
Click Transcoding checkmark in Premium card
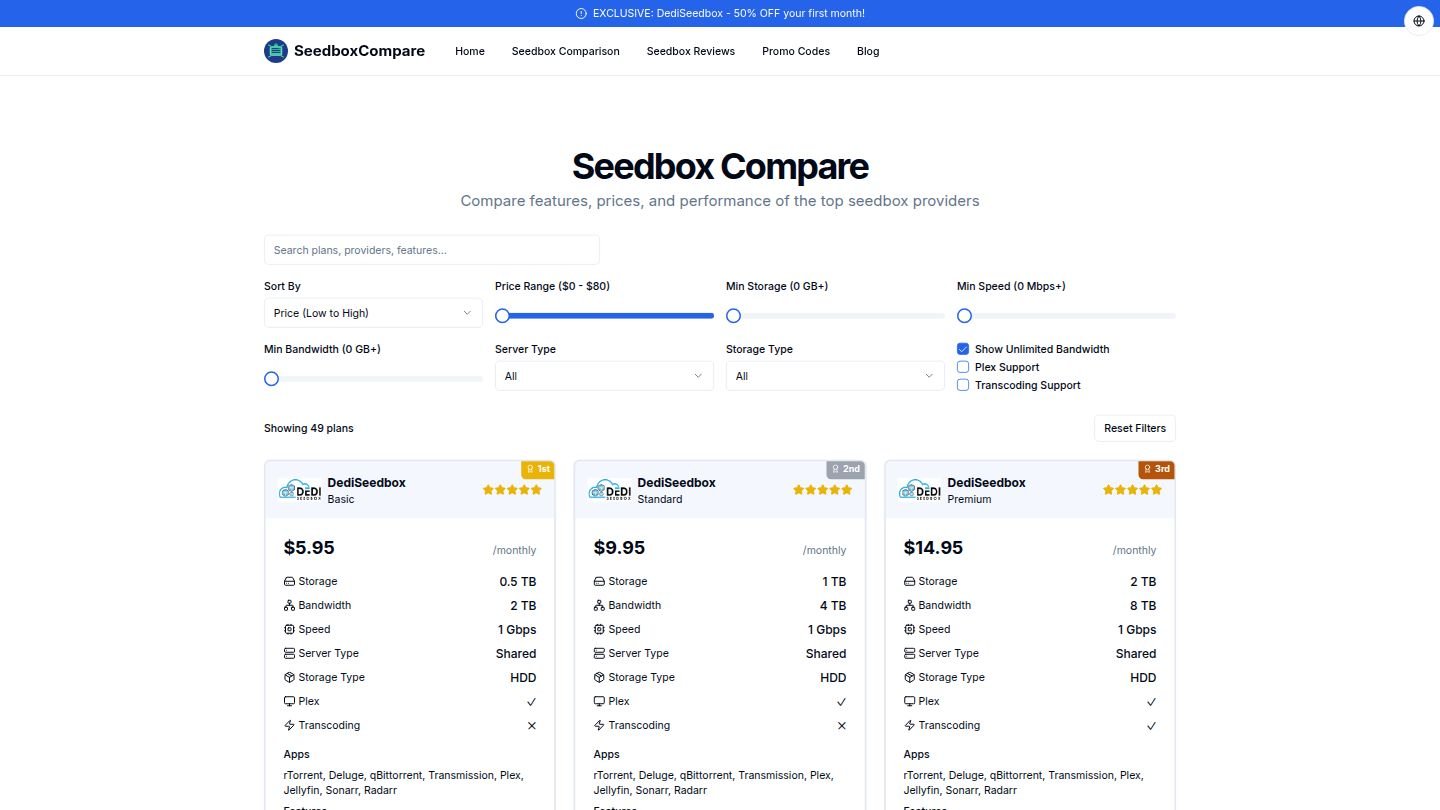point(1151,726)
